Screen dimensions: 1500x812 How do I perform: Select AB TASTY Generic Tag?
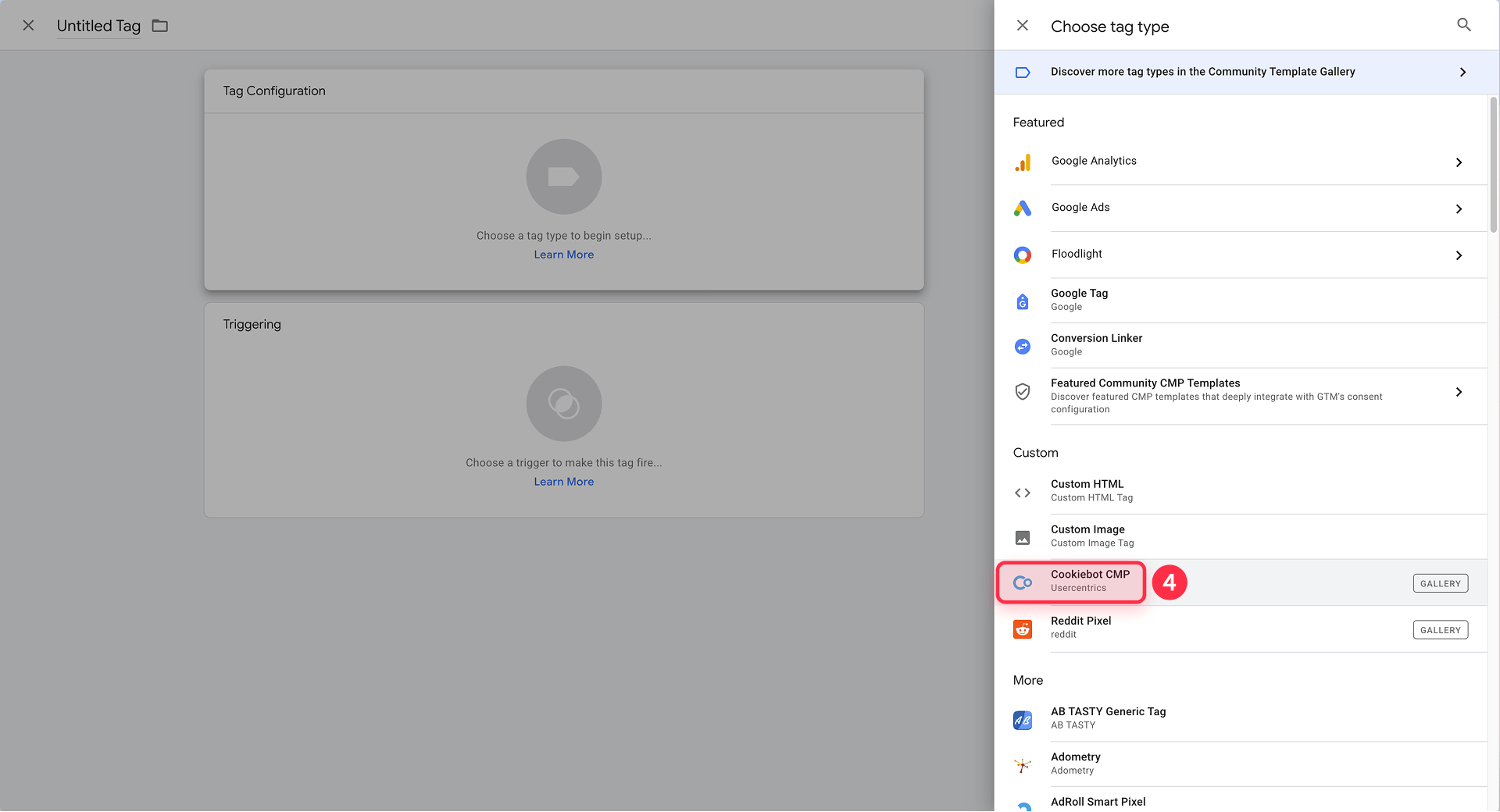[1241, 719]
